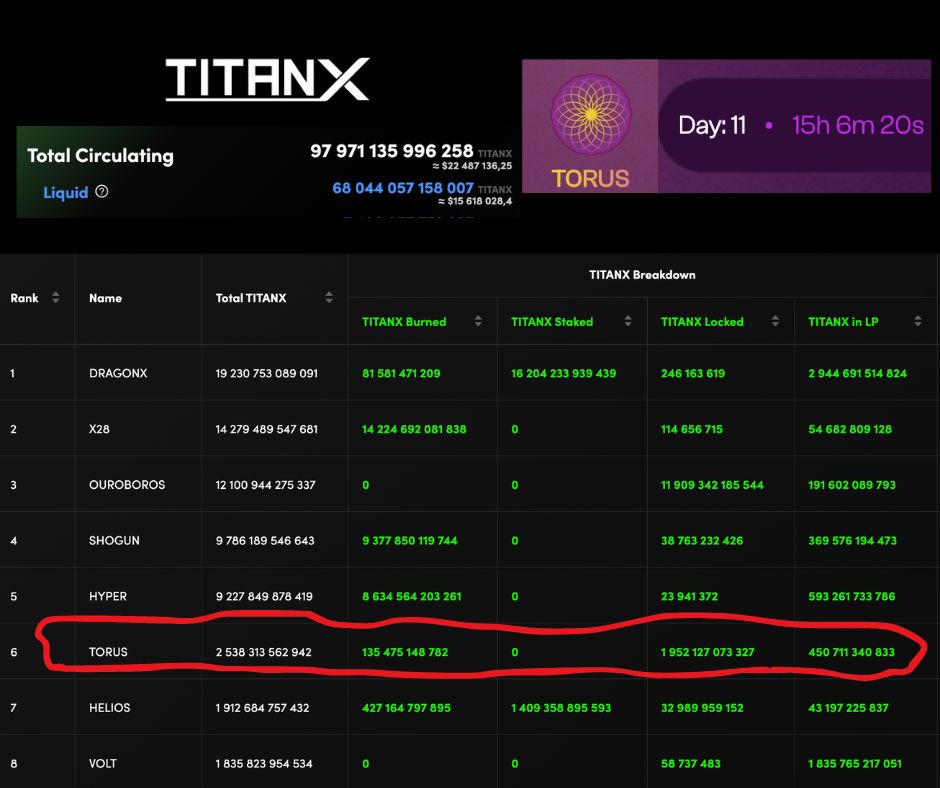Click the Total Circulating label

coord(100,156)
